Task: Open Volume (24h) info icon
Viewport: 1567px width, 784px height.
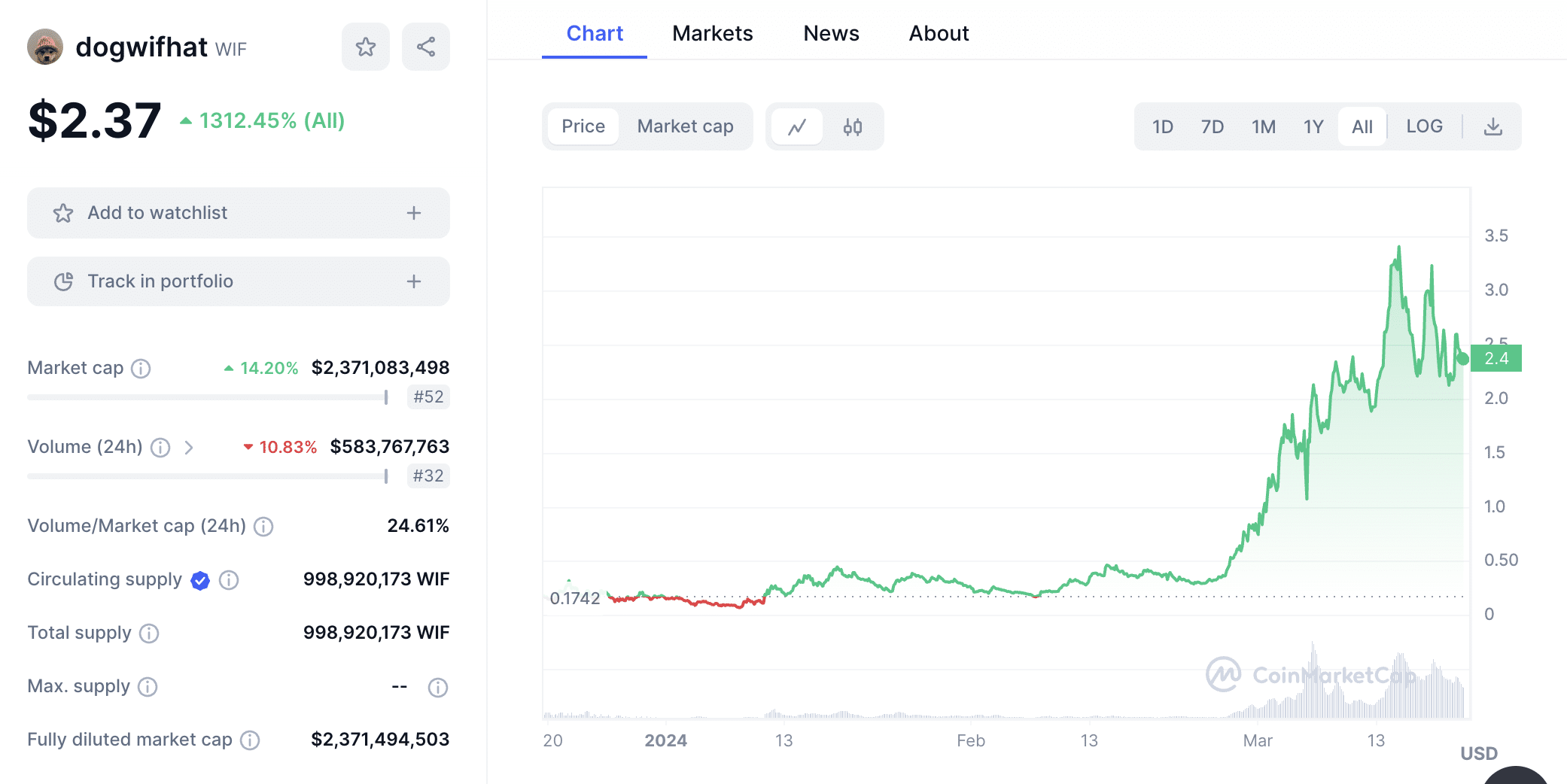Action: 160,448
